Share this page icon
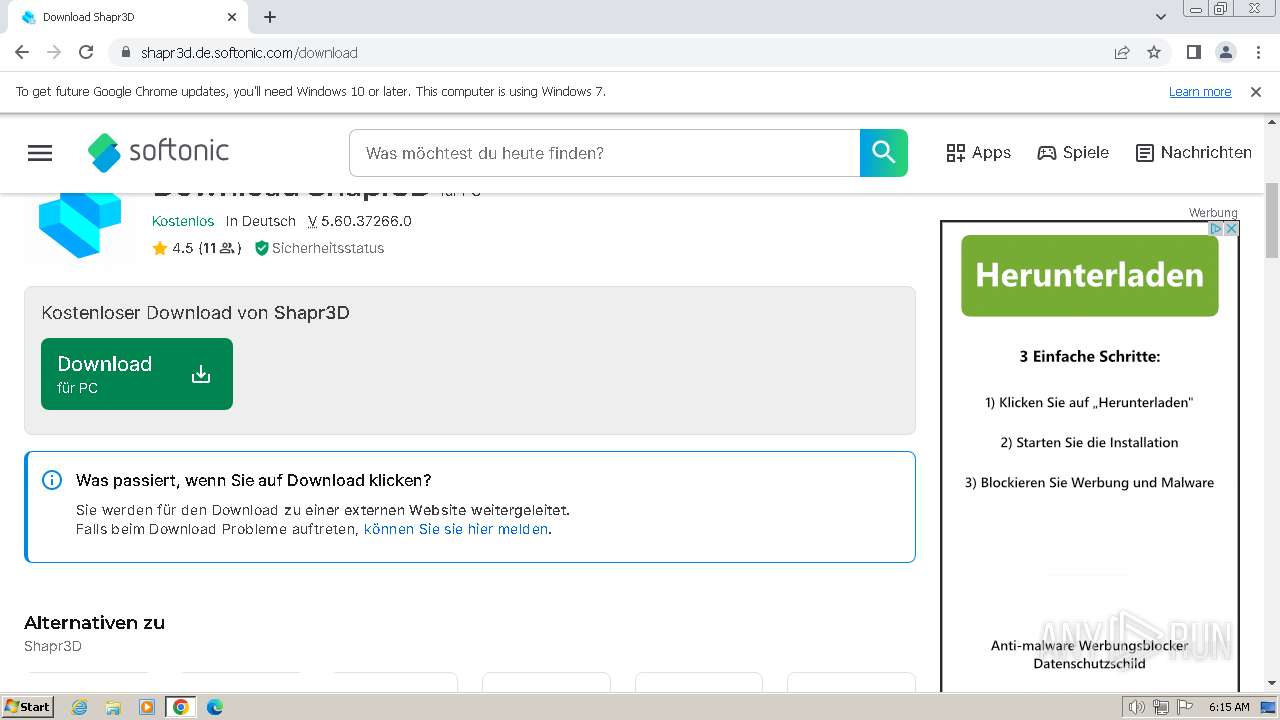Image resolution: width=1280 pixels, height=720 pixels. click(1122, 52)
